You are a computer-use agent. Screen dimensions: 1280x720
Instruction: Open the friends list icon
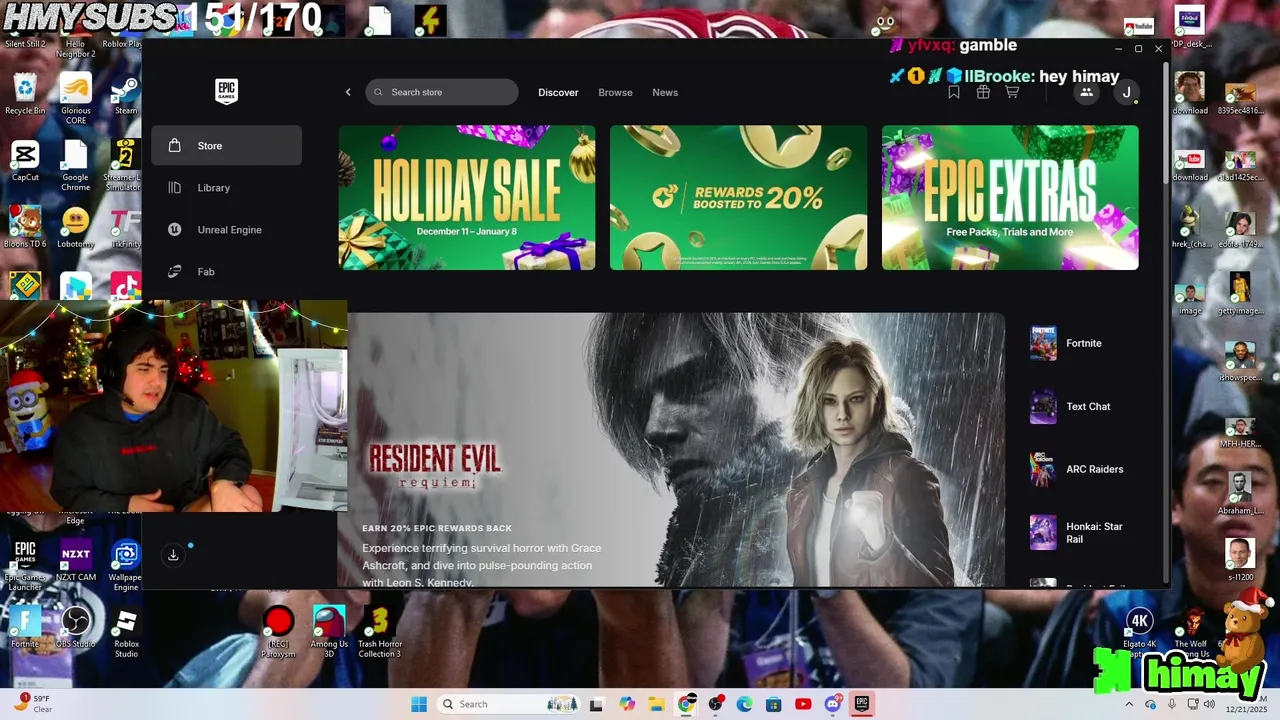coord(1086,92)
